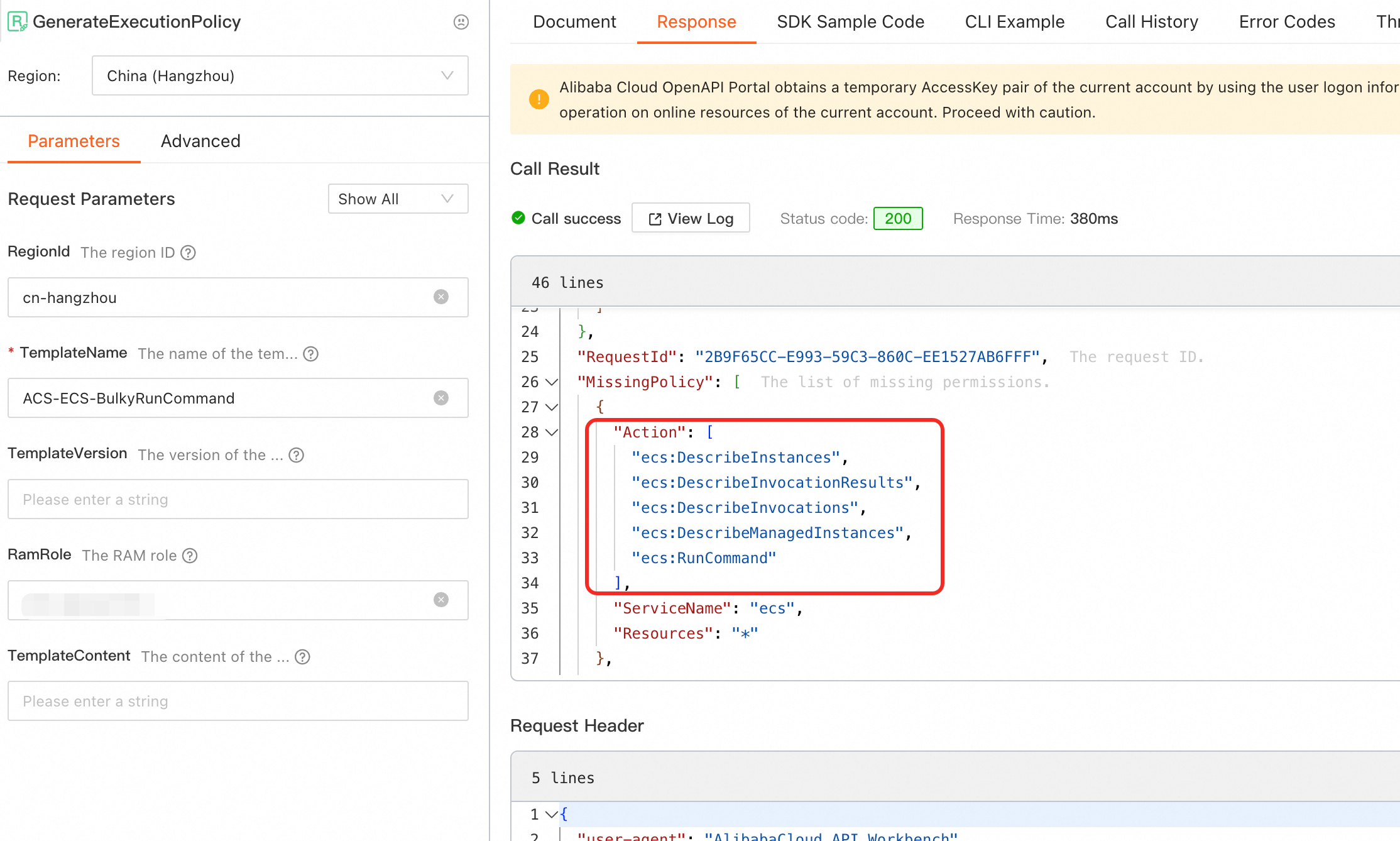Viewport: 1400px width, 841px height.
Task: Open help tooltip for TemplateVersion
Action: pos(296,455)
